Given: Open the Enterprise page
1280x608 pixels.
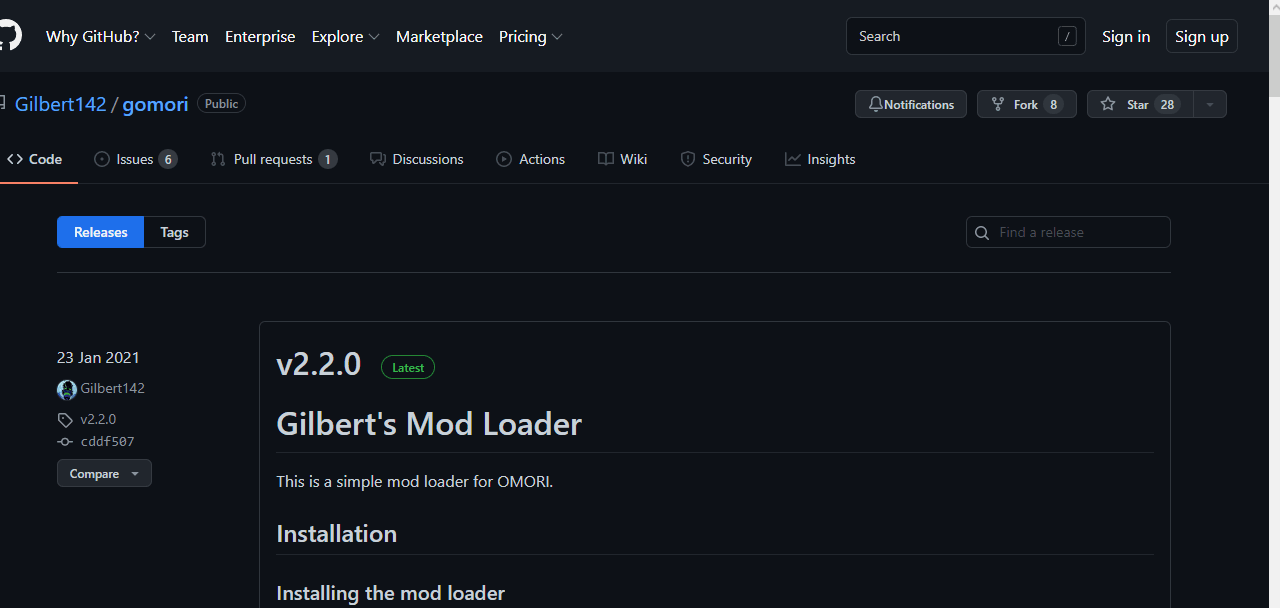Looking at the screenshot, I should [260, 36].
